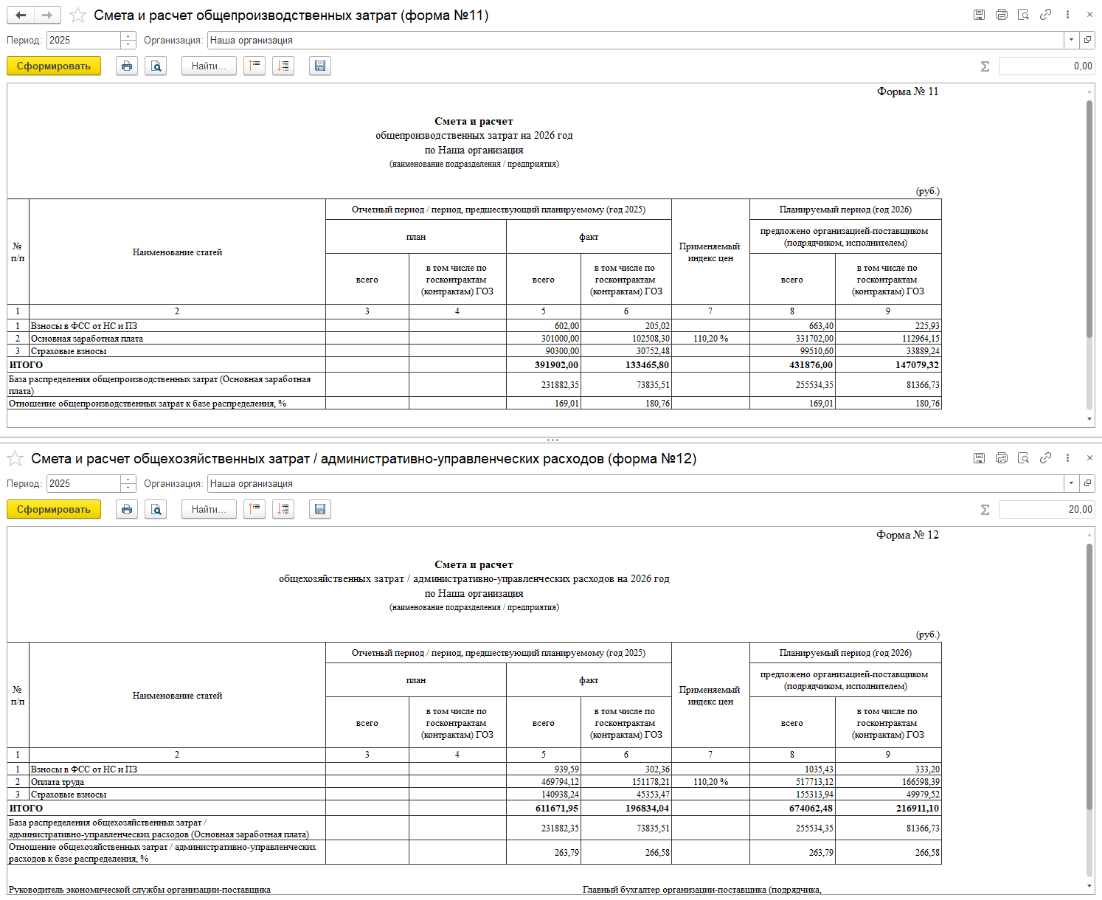Image resolution: width=1102 pixels, height=900 pixels.
Task: Focus the Период field in form №12
Action: 83,483
